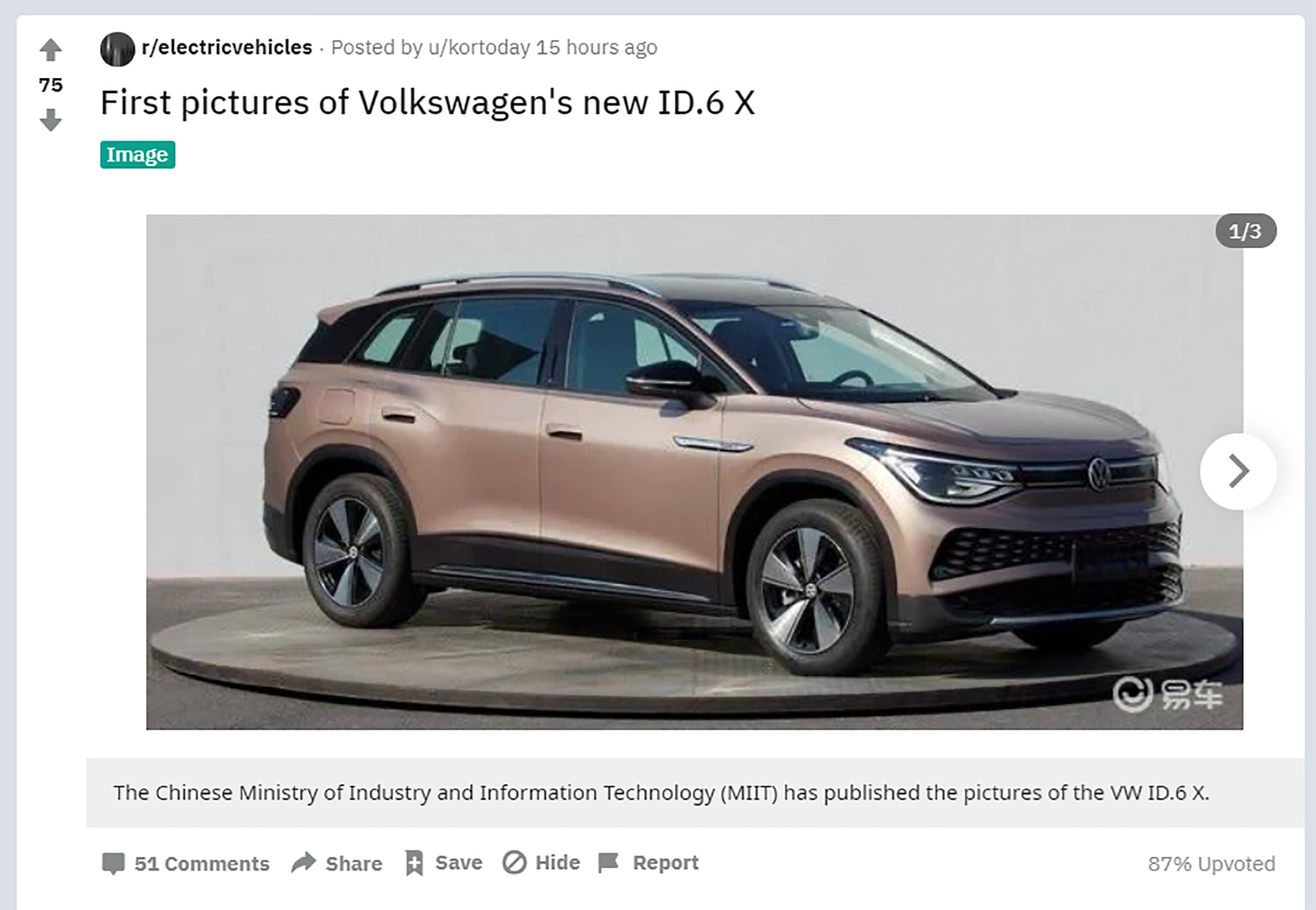Click the Save bookmark icon

coord(414,863)
